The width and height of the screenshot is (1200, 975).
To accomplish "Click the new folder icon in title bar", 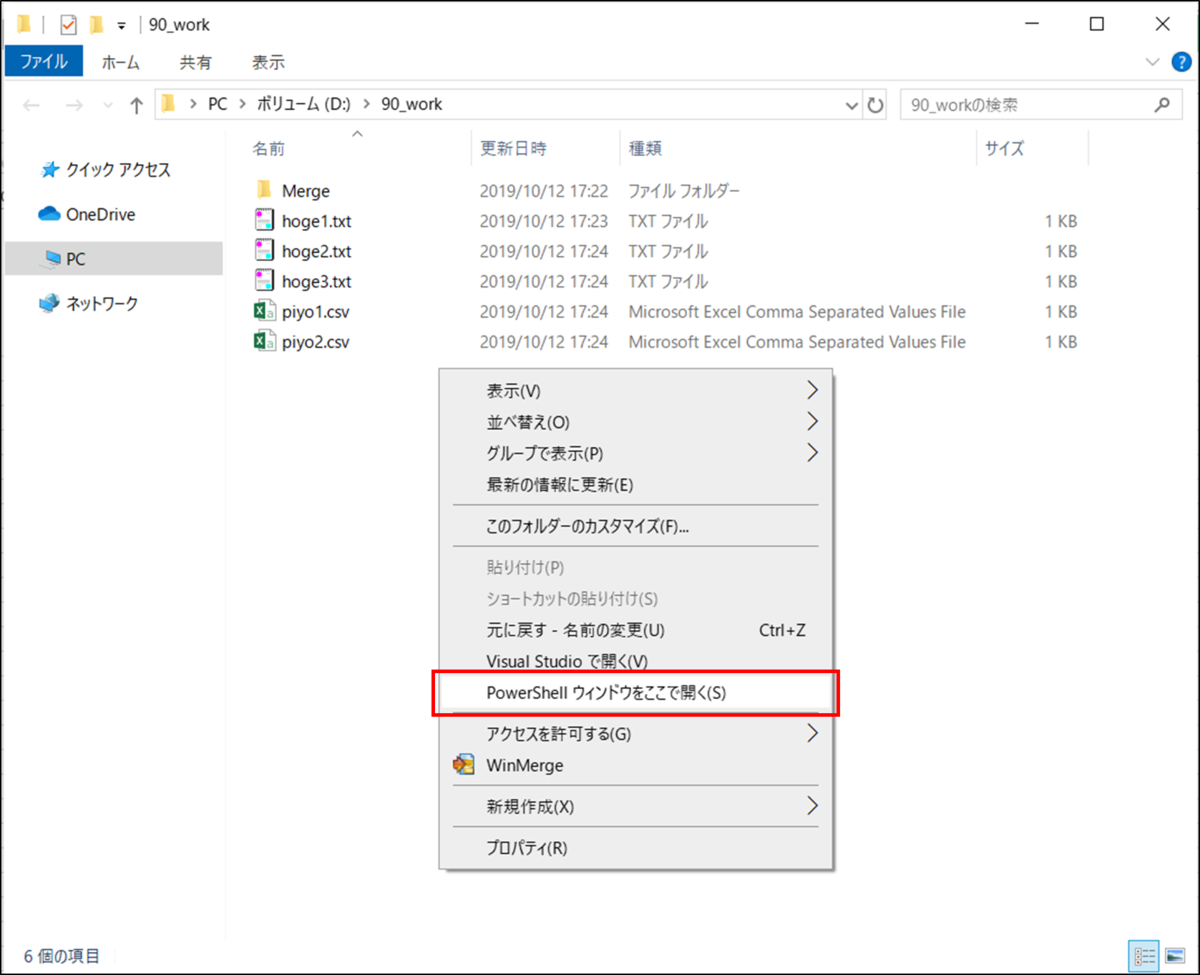I will (x=96, y=24).
